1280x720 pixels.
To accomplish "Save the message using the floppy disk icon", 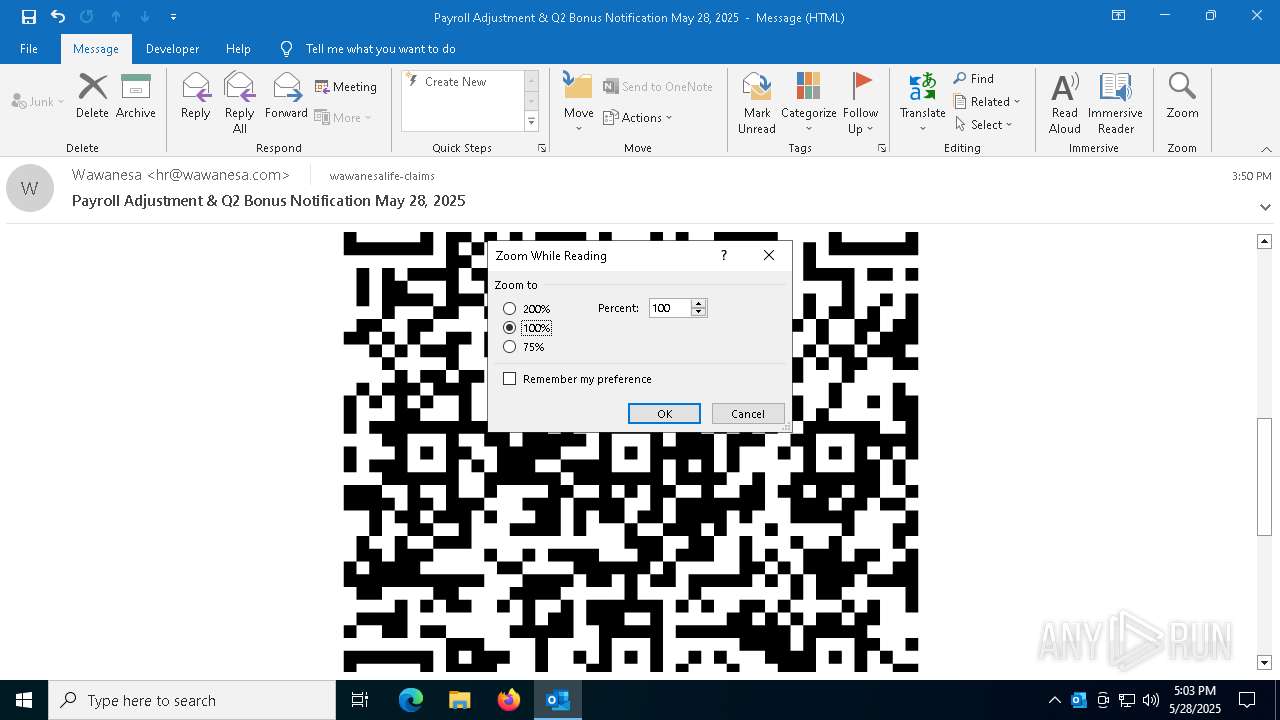I will click(x=28, y=17).
